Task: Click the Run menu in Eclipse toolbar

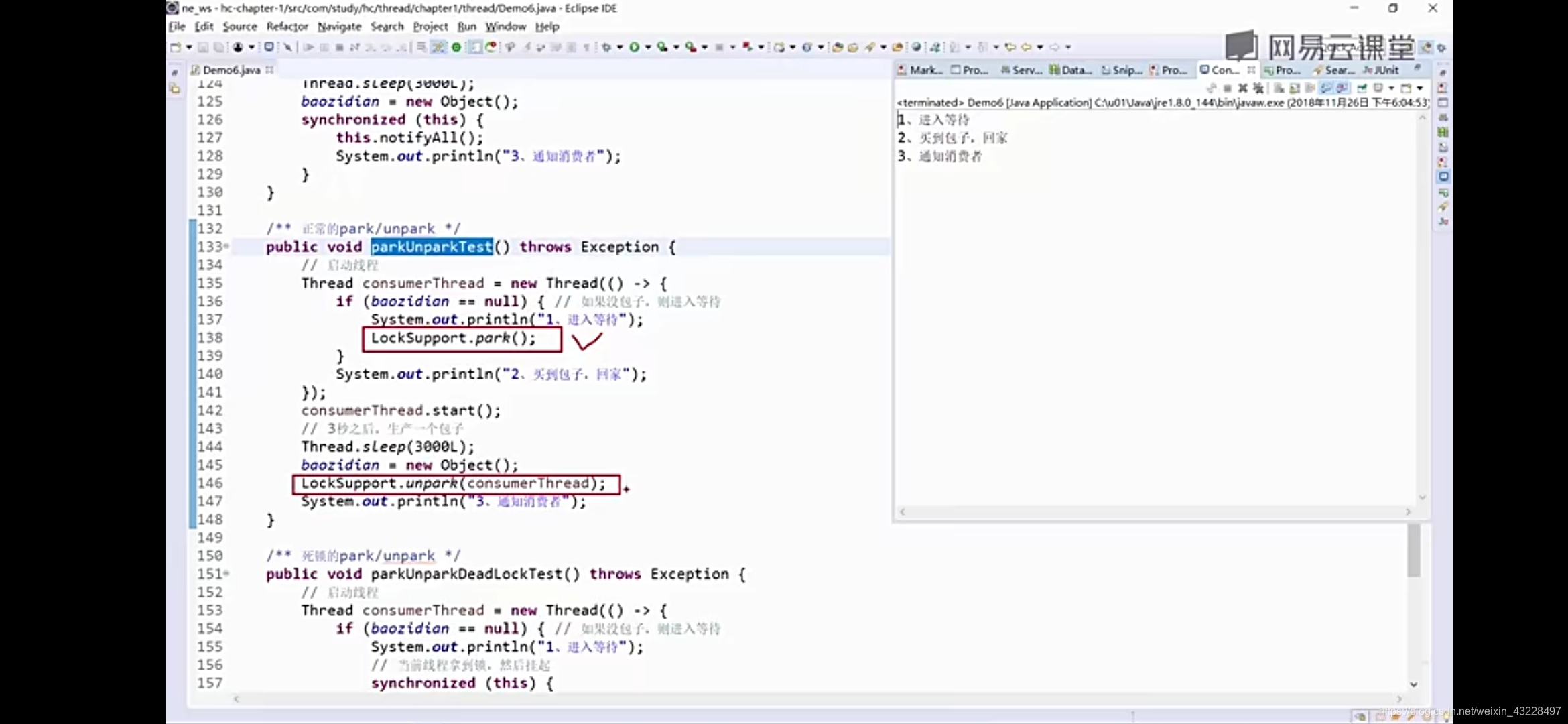Action: [x=466, y=26]
